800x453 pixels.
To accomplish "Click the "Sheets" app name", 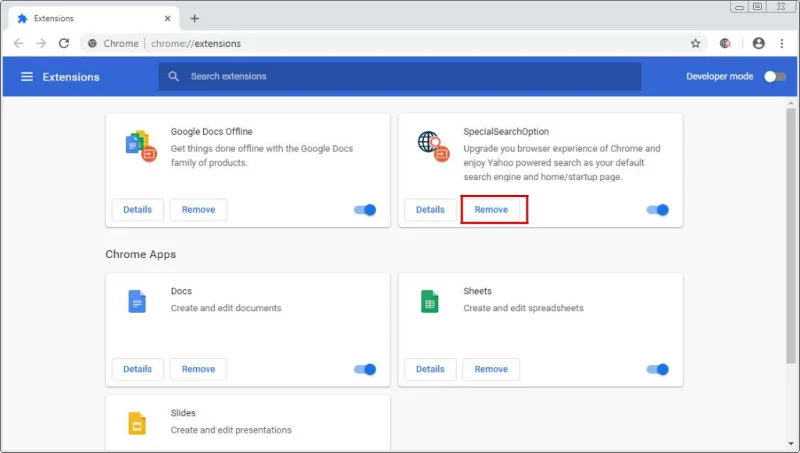I will tap(478, 291).
